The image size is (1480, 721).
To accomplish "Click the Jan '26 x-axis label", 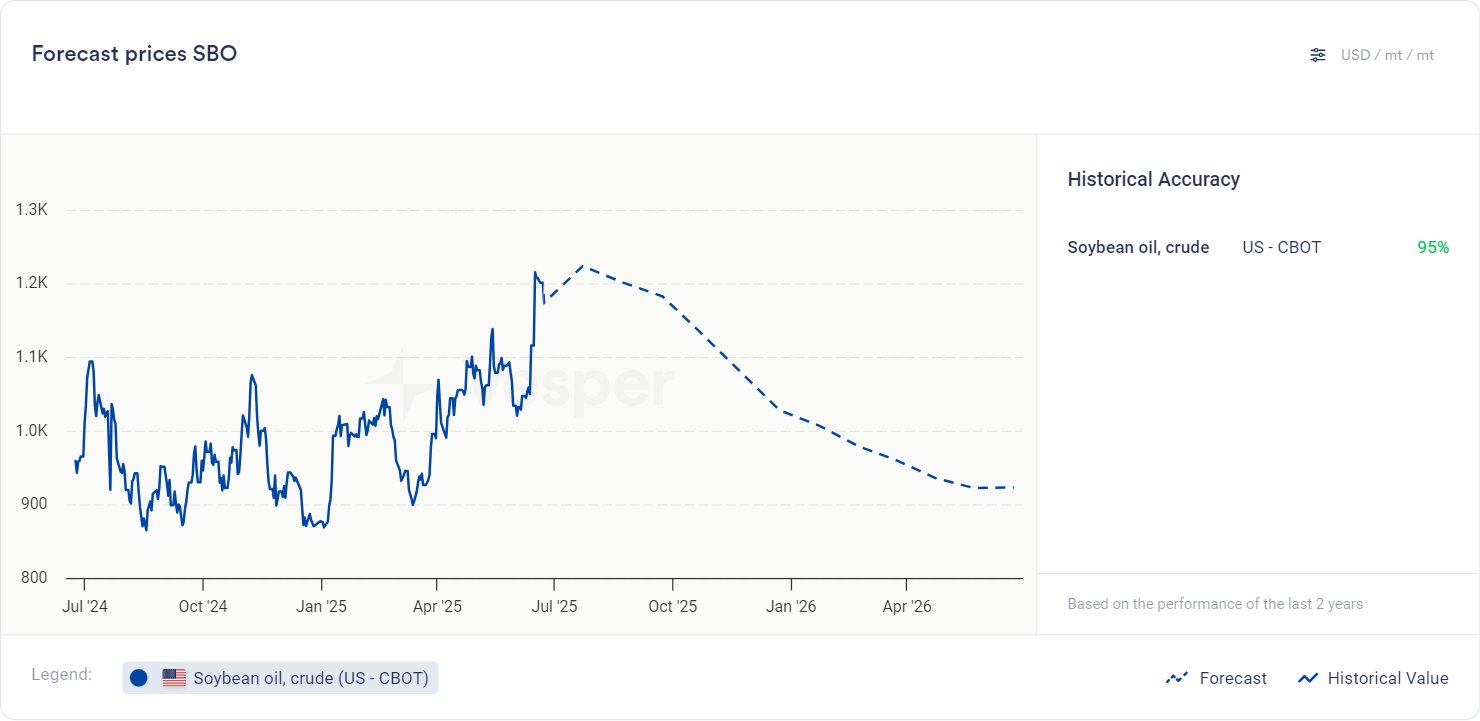I will [x=791, y=606].
